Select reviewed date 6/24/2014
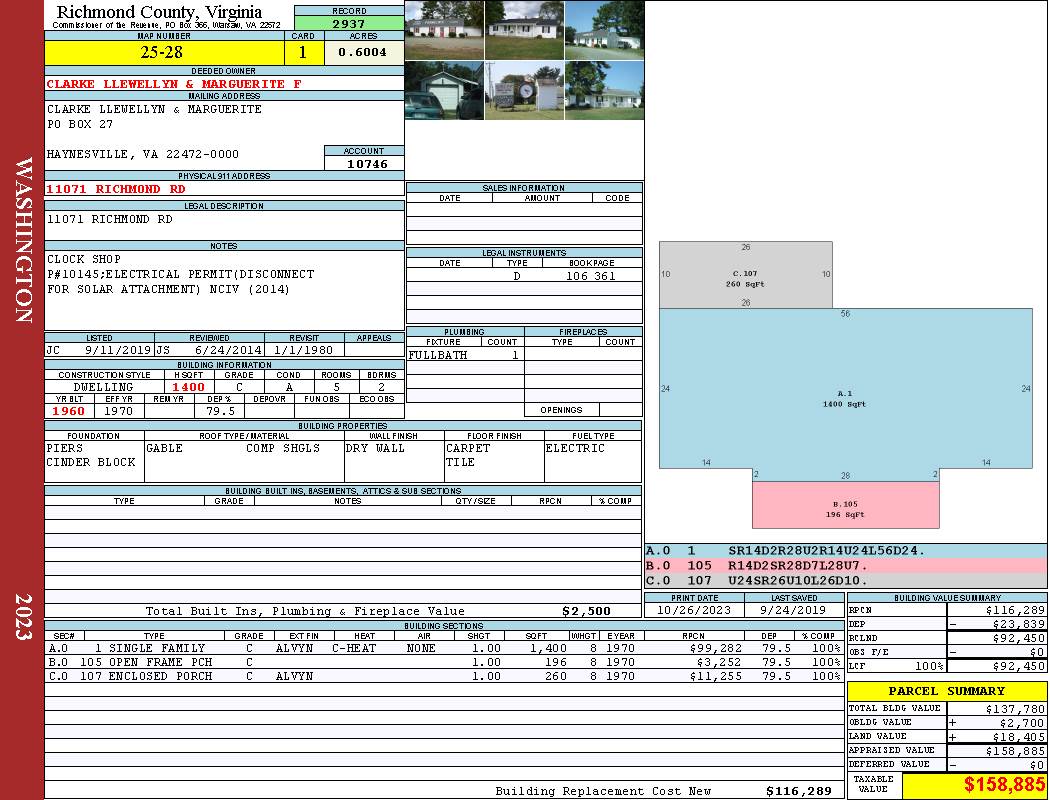The height and width of the screenshot is (800, 1050). (228, 350)
